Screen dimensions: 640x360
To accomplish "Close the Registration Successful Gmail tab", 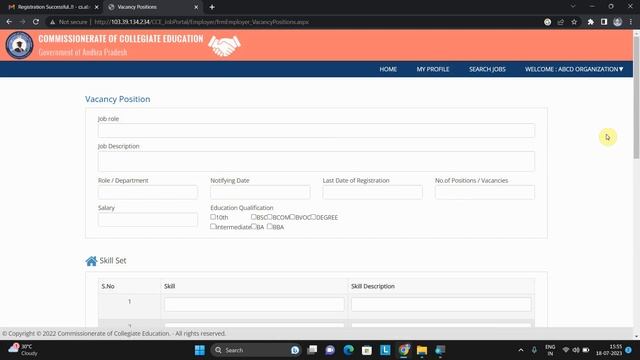I will pos(97,7).
